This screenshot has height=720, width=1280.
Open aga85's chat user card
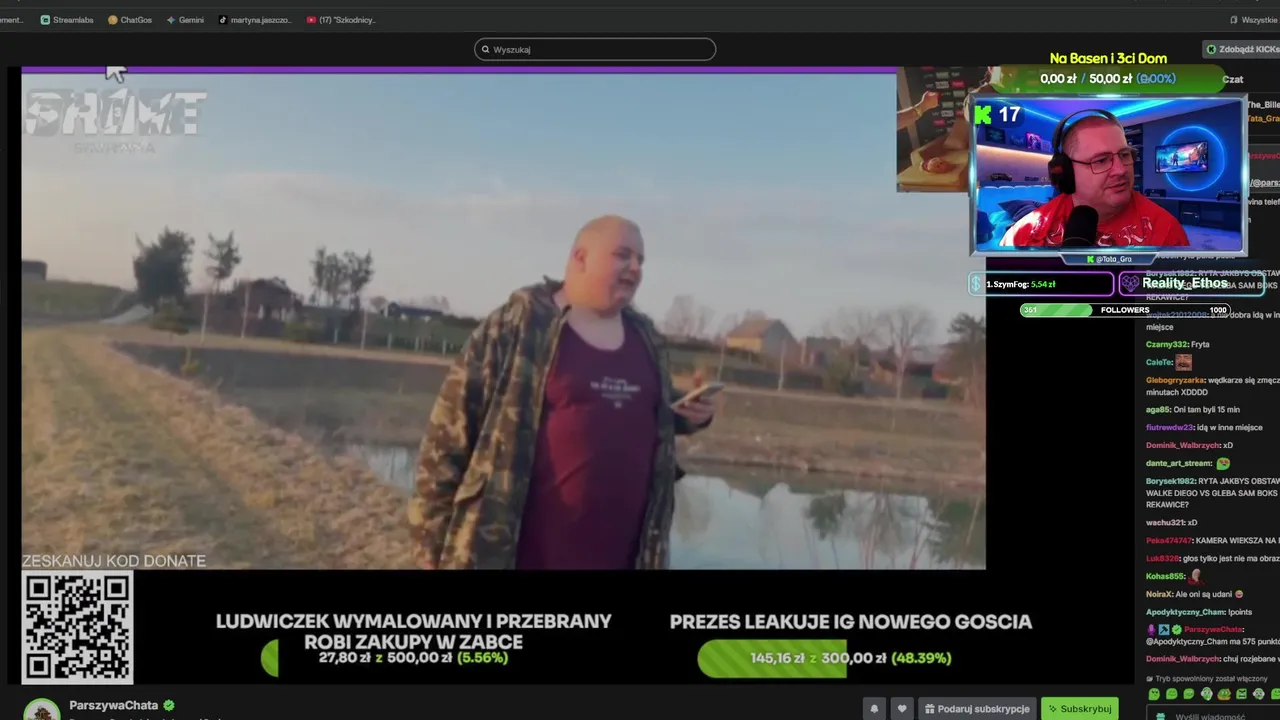[x=1158, y=410]
